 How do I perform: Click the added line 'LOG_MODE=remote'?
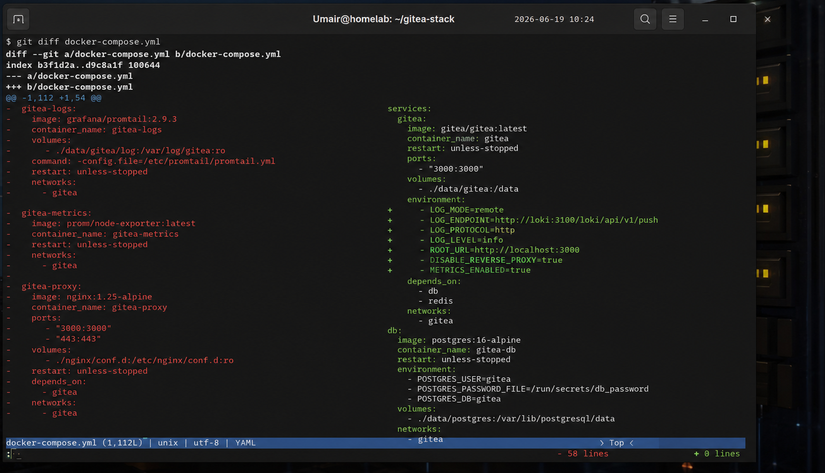(466, 210)
